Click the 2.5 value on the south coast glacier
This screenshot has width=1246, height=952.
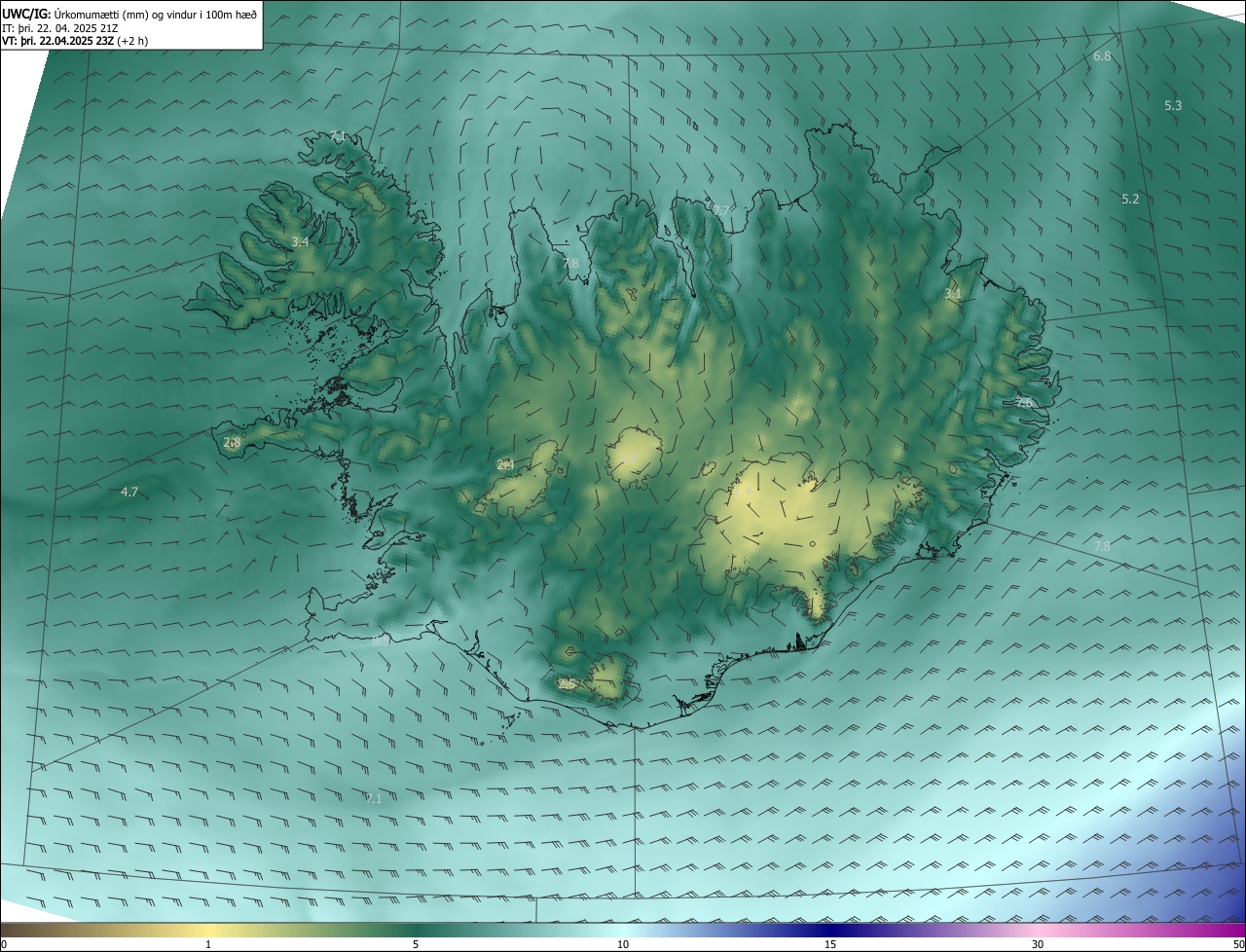[566, 685]
